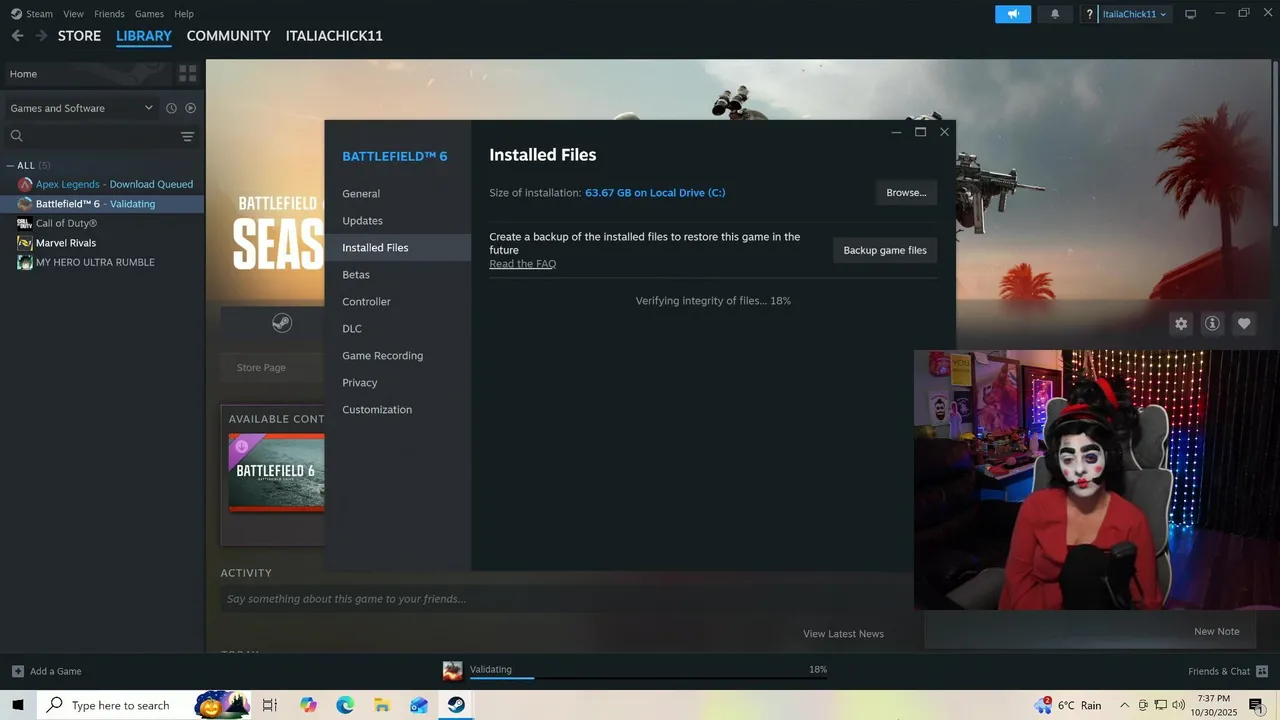1280x720 pixels.
Task: Open the ITALIACHICK11 profile tab
Action: 334,36
